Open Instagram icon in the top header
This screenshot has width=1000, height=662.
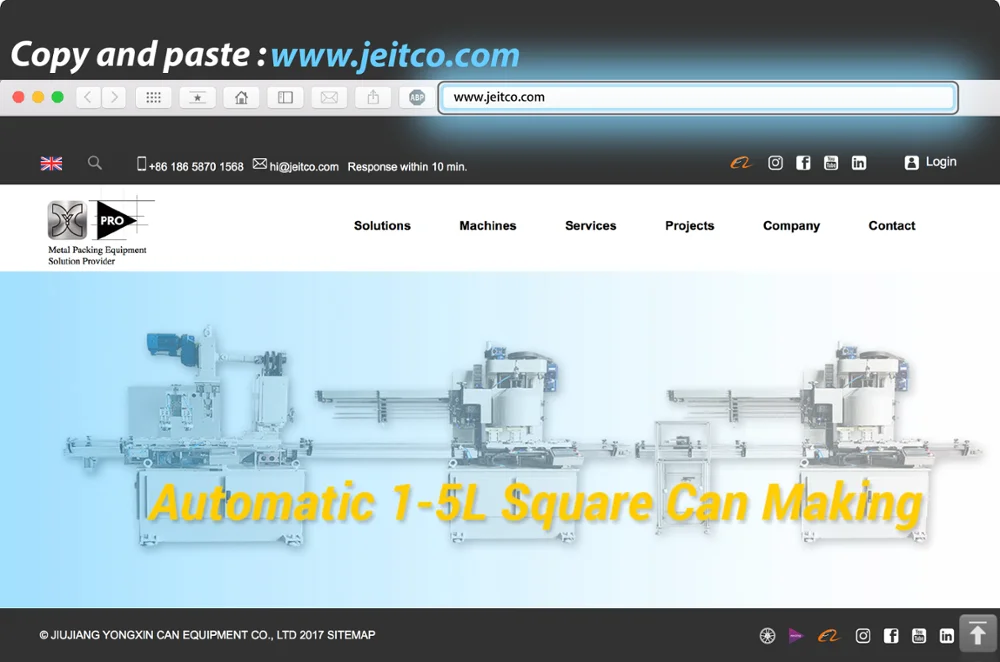point(775,163)
